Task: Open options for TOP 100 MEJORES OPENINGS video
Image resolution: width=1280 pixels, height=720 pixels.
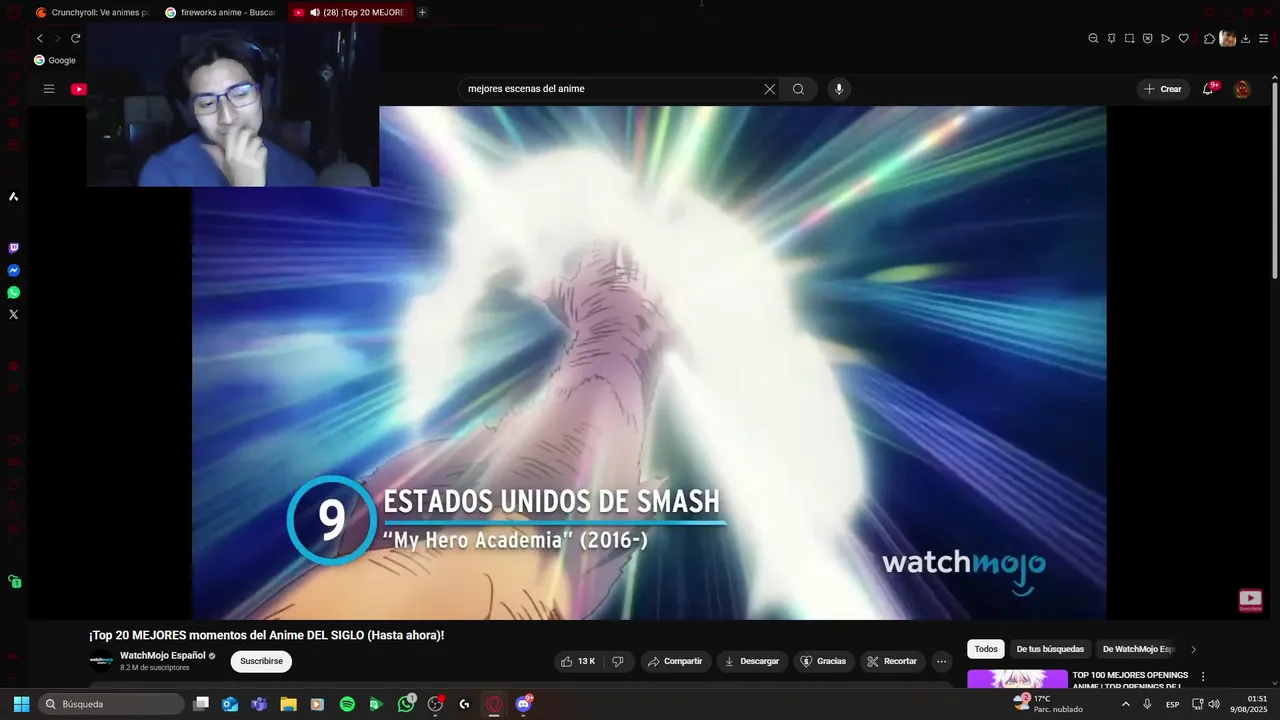Action: [1203, 677]
